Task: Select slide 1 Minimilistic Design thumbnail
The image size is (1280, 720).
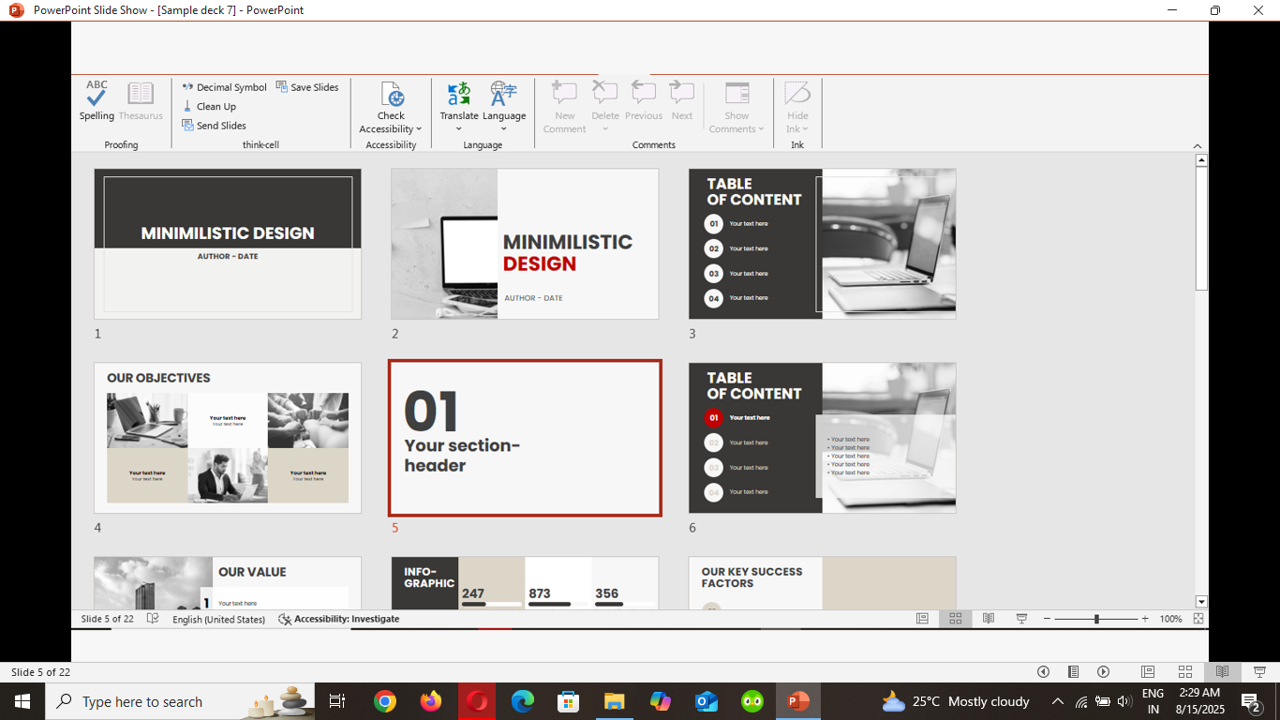Action: click(x=228, y=244)
